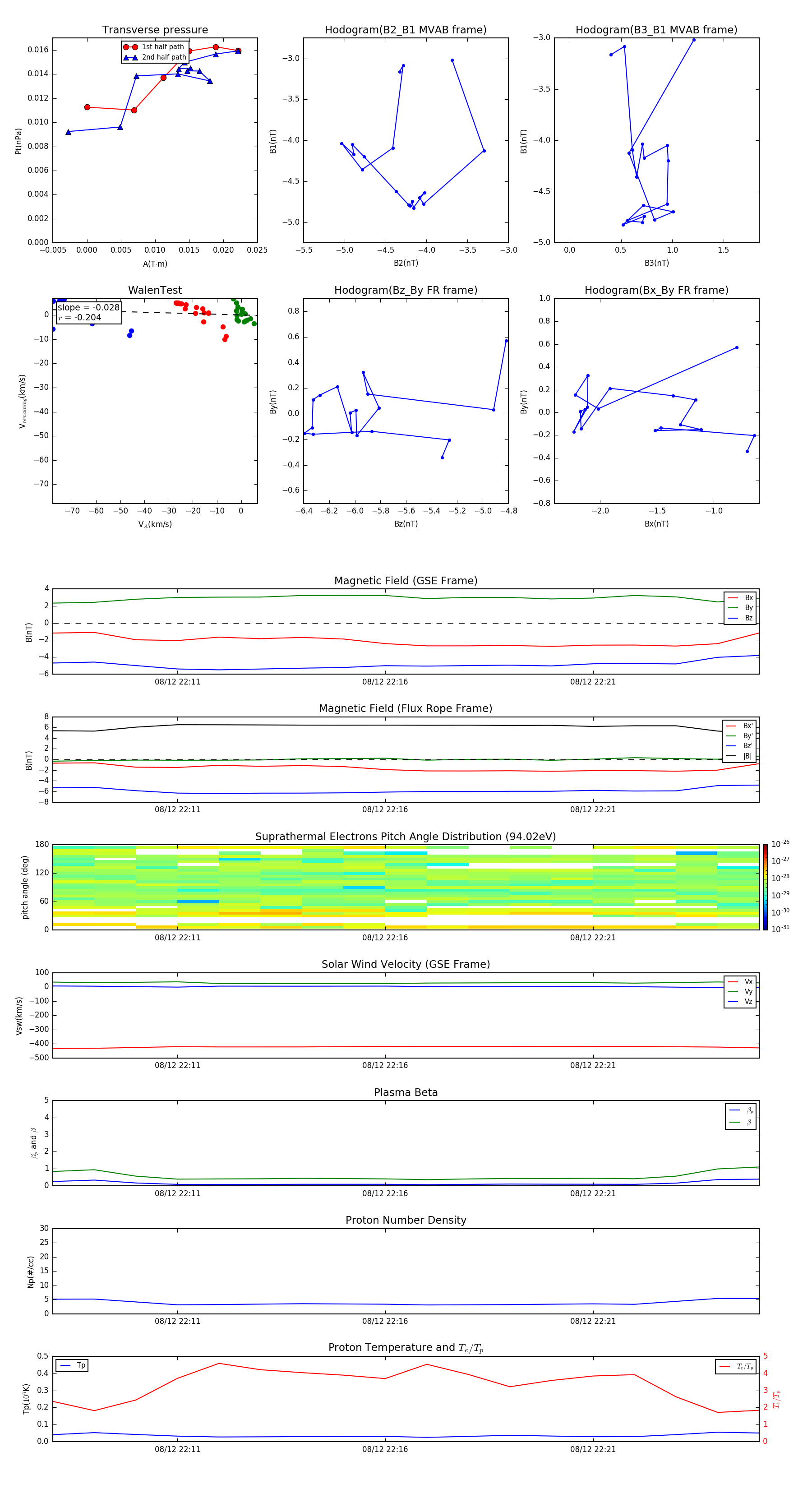
Task: Click the "Plasma Beta" plot title
Action: coord(406,1092)
